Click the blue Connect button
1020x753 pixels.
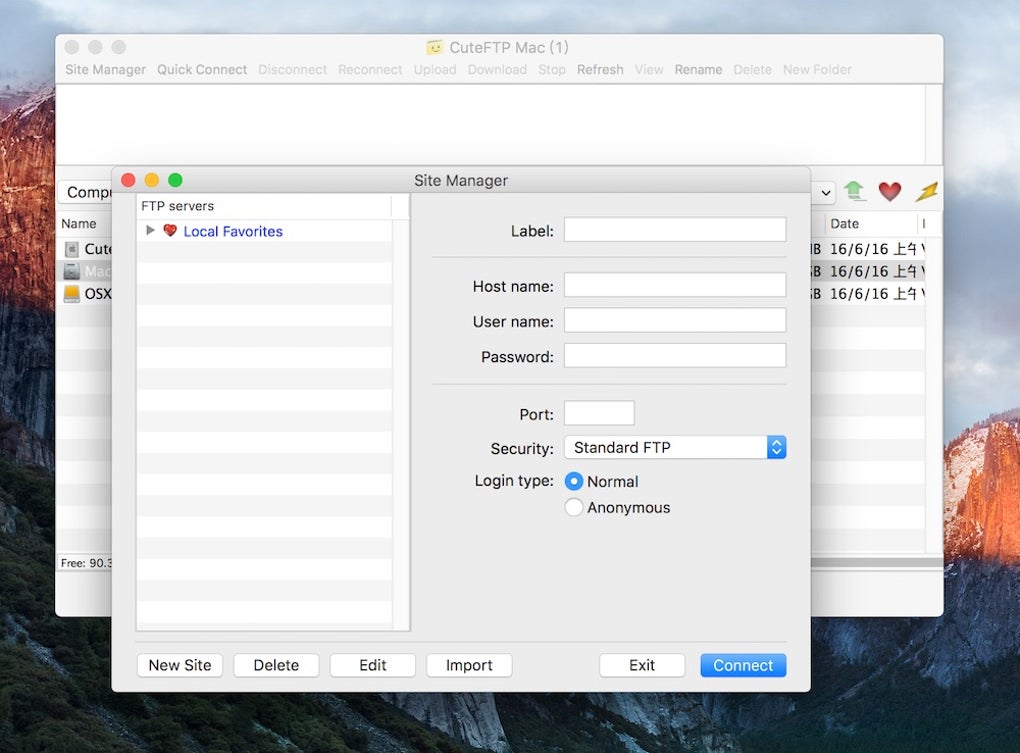[743, 665]
